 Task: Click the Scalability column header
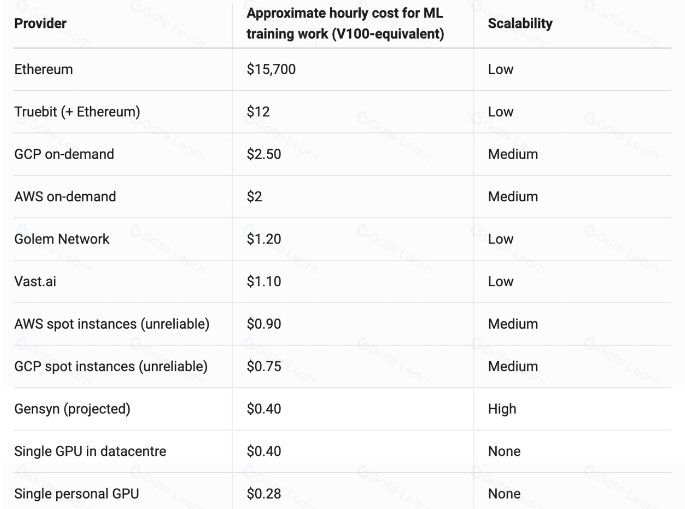coord(520,23)
